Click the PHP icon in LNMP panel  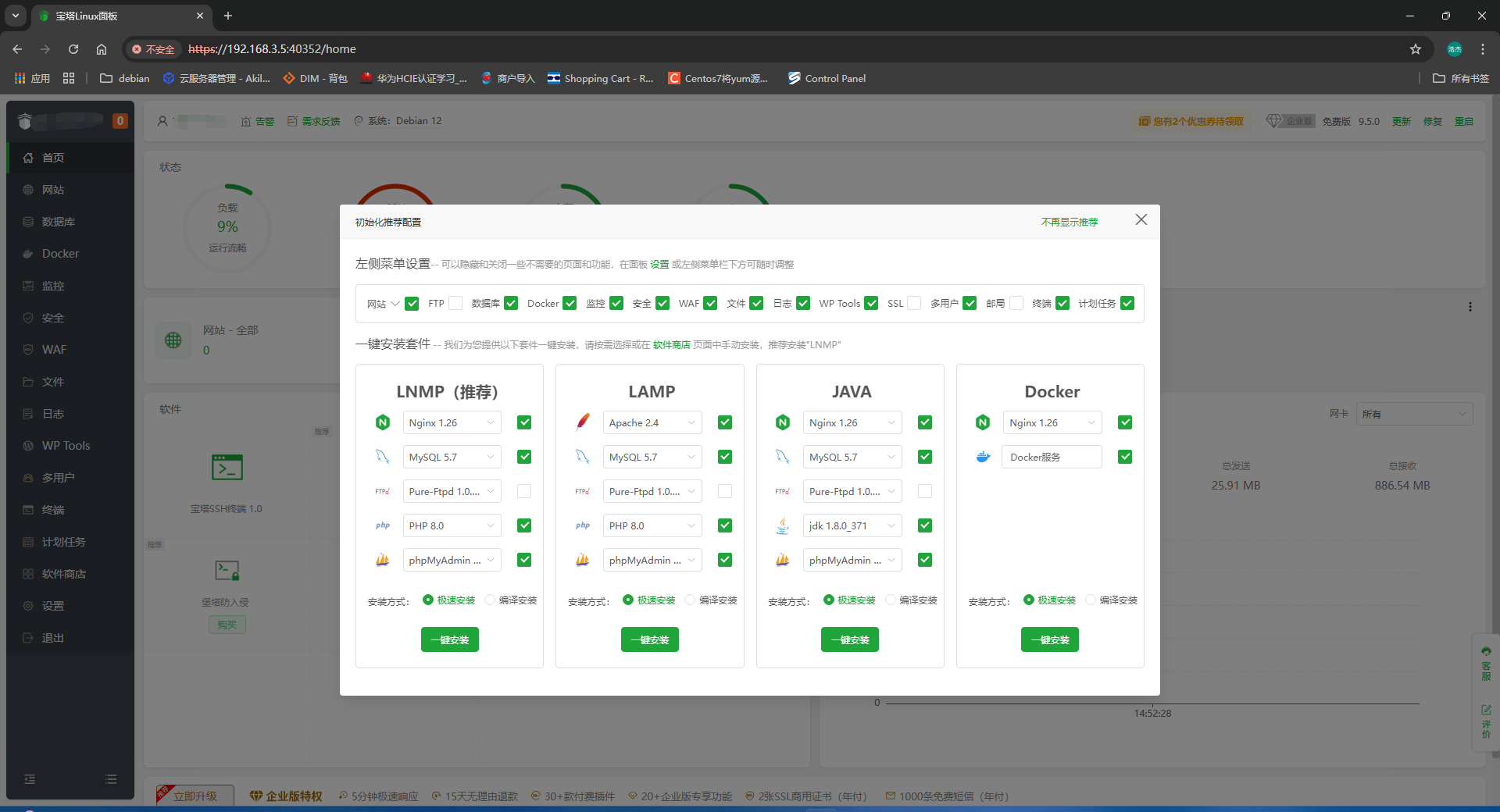382,525
